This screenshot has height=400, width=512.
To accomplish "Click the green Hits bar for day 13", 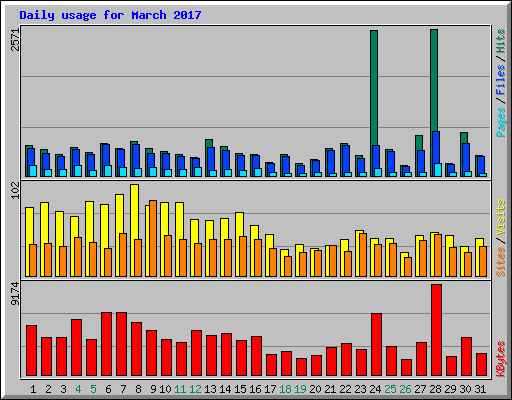I will pyautogui.click(x=209, y=143).
